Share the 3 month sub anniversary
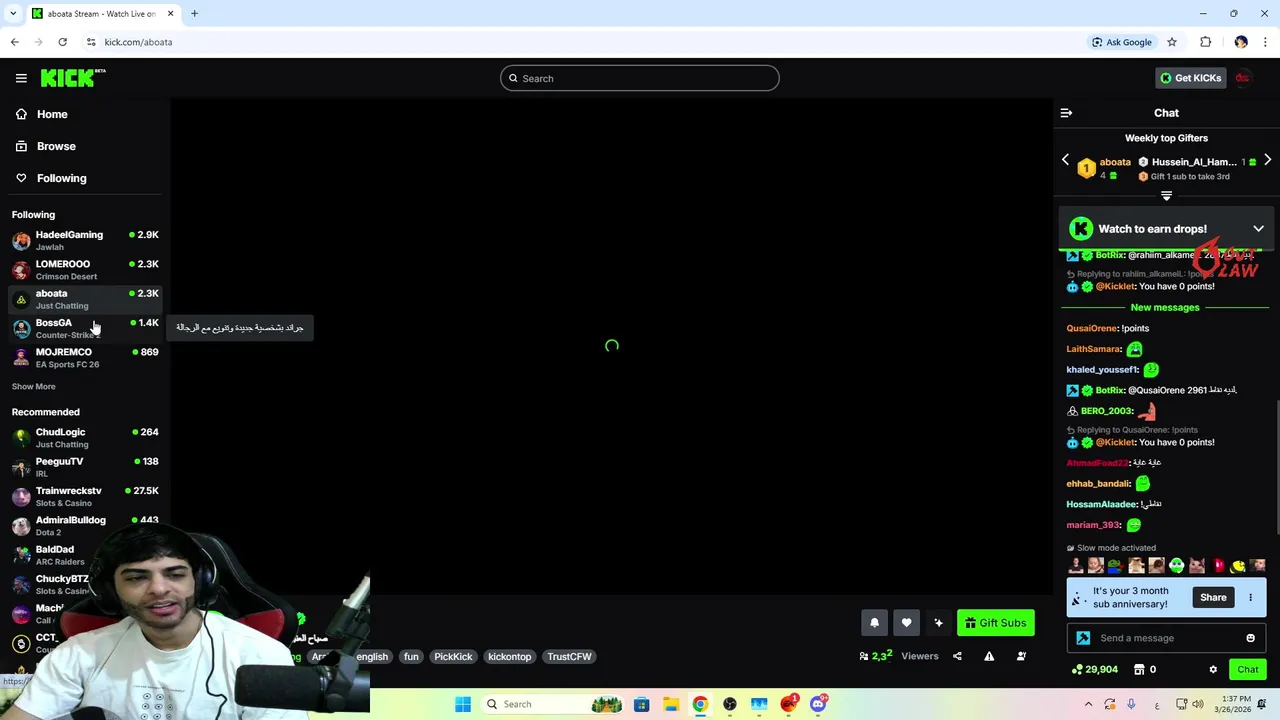 1213,598
